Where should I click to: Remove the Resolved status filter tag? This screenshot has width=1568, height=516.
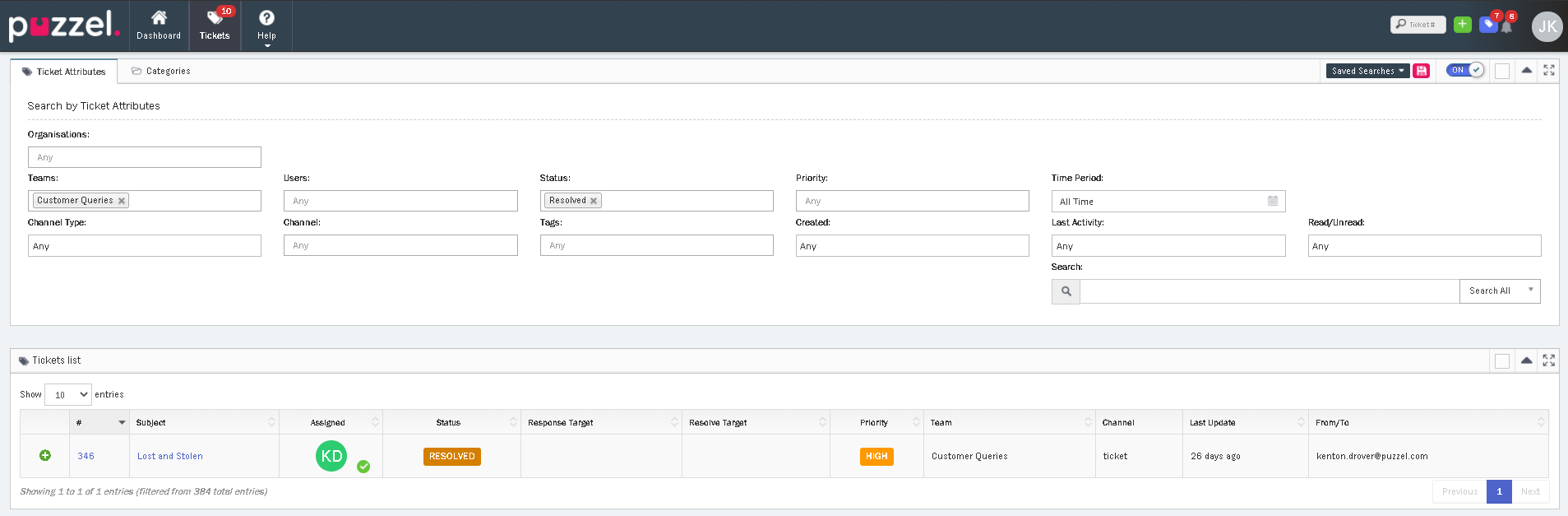(594, 201)
